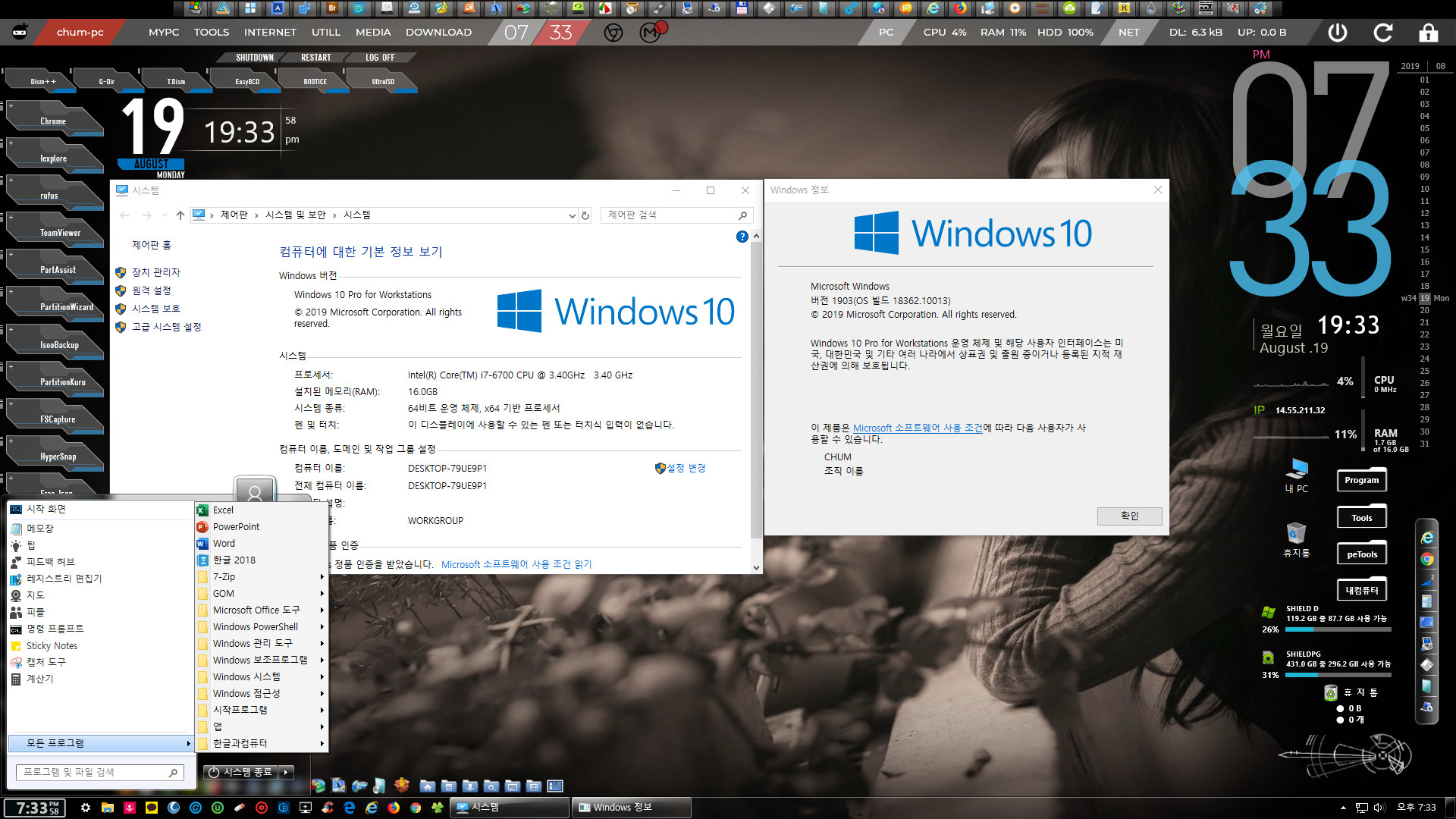Launch Internet Explorer from the bottom taskbar
This screenshot has width=1456, height=819.
point(372,808)
